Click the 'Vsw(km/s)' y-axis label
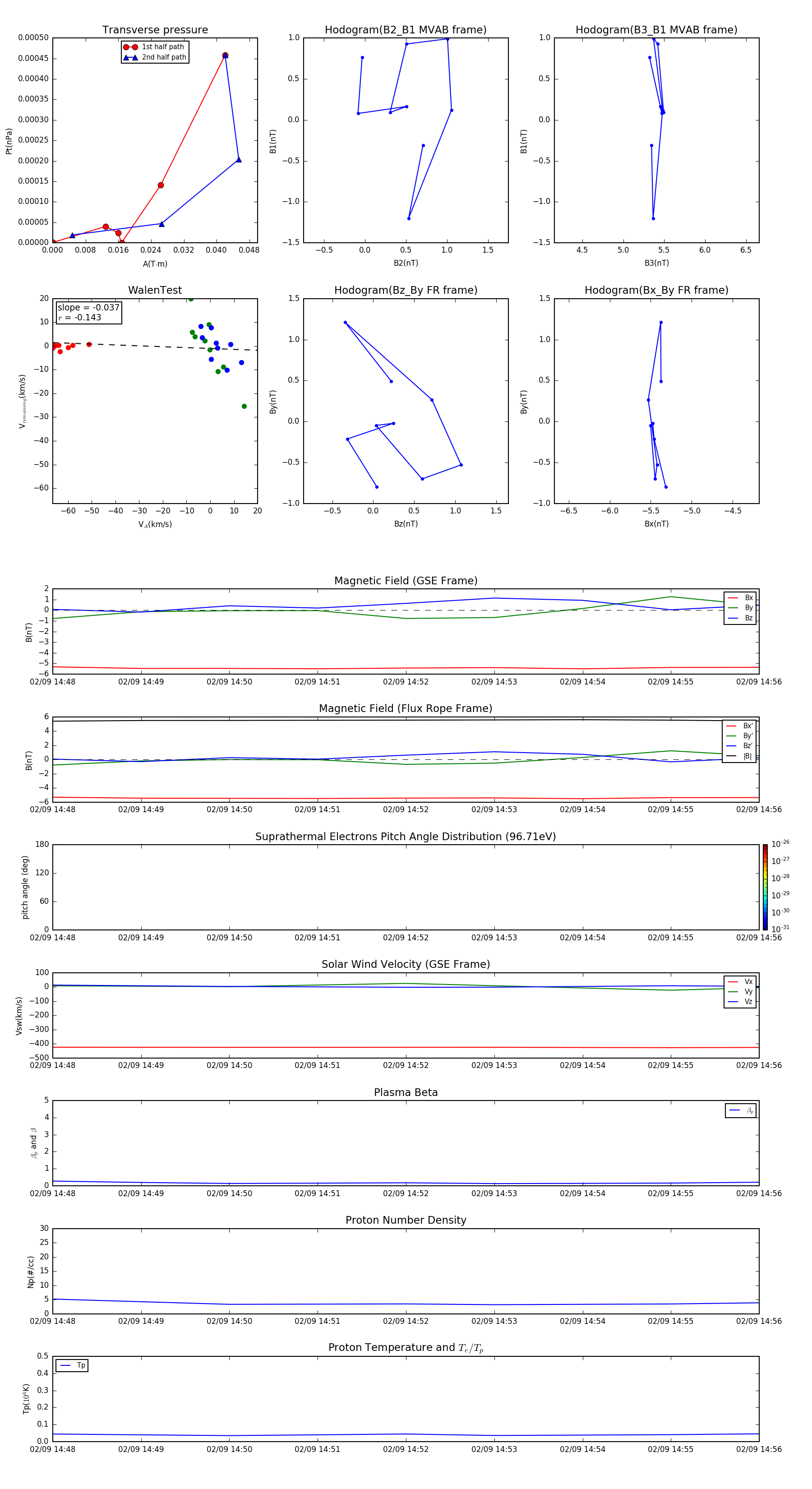The height and width of the screenshot is (1489, 812). 19,1016
